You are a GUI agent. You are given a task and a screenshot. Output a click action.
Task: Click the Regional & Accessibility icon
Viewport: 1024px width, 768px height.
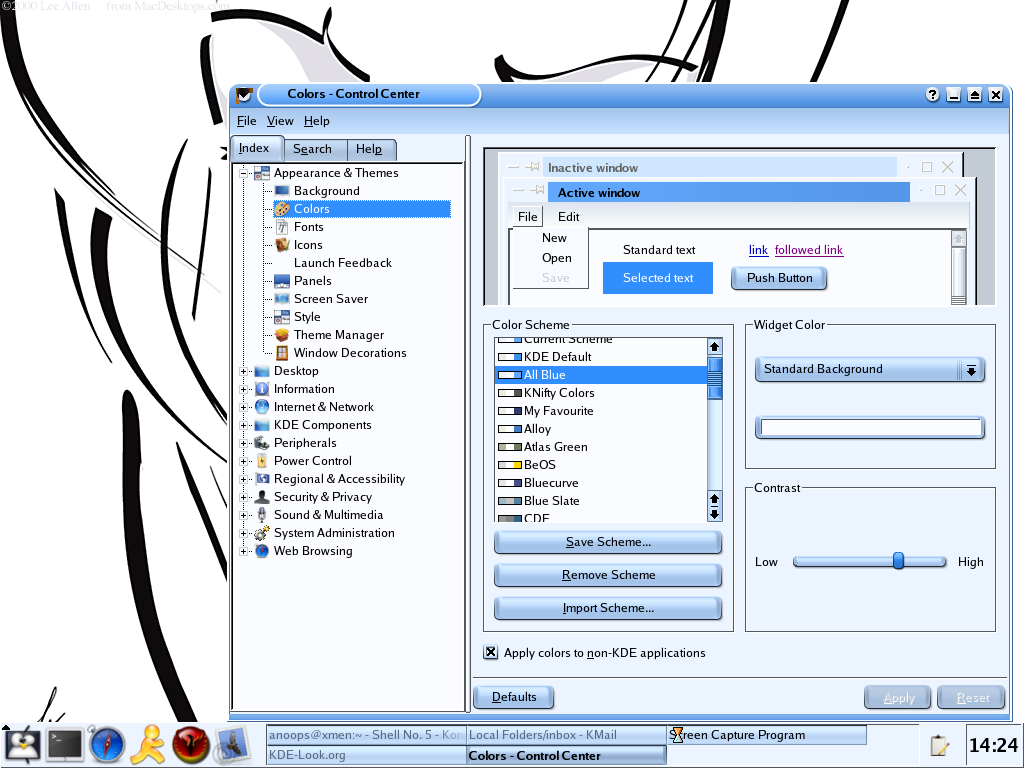pyautogui.click(x=262, y=479)
